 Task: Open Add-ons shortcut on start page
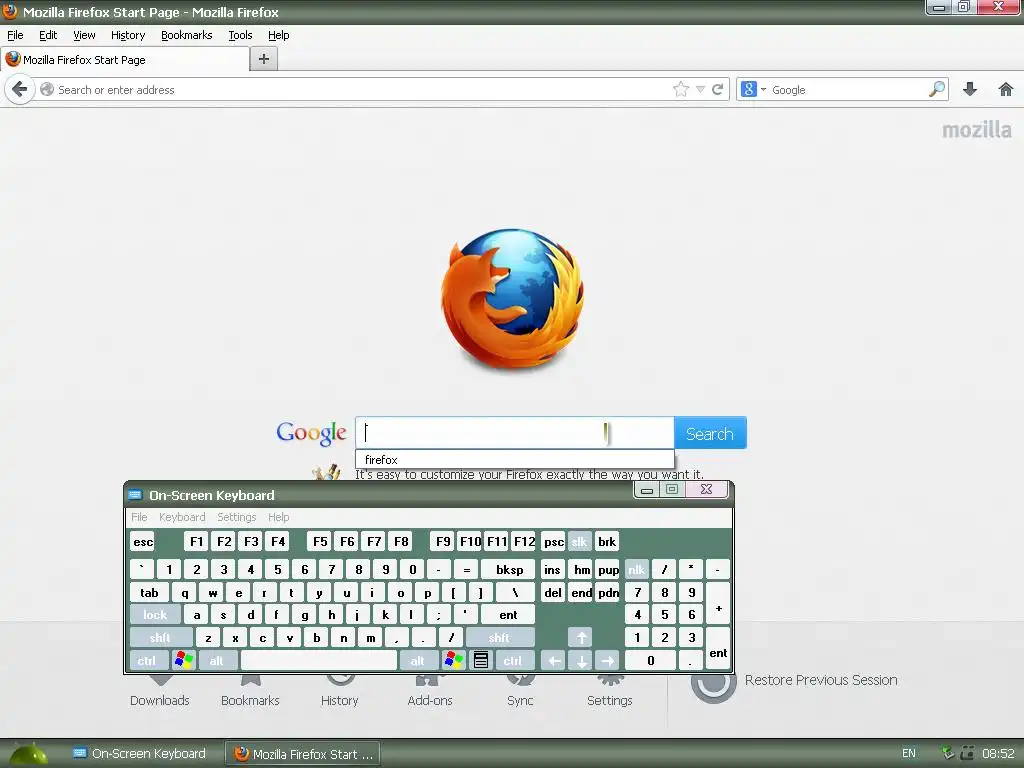click(430, 692)
